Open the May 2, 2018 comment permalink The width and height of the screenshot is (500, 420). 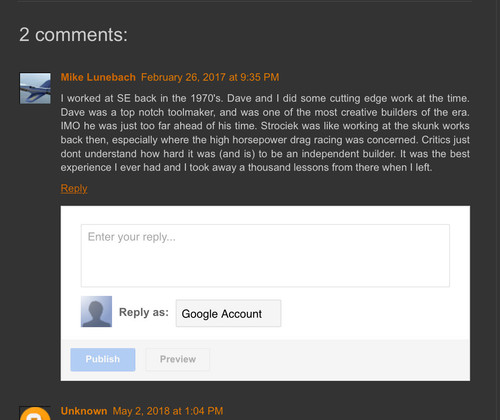coord(168,411)
